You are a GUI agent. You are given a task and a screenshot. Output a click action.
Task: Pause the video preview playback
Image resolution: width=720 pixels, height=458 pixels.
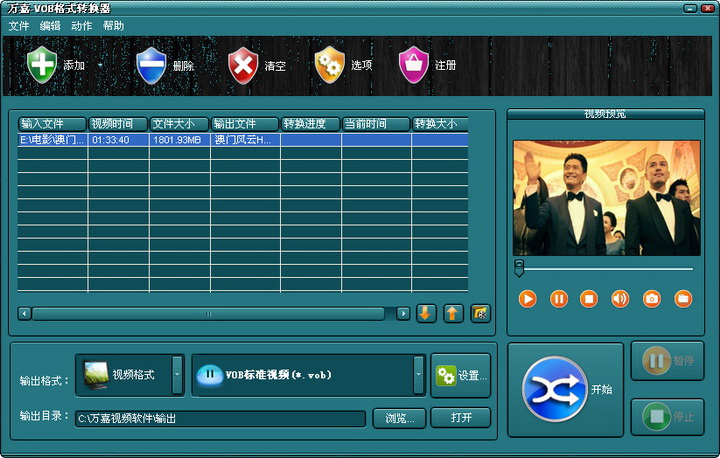559,299
